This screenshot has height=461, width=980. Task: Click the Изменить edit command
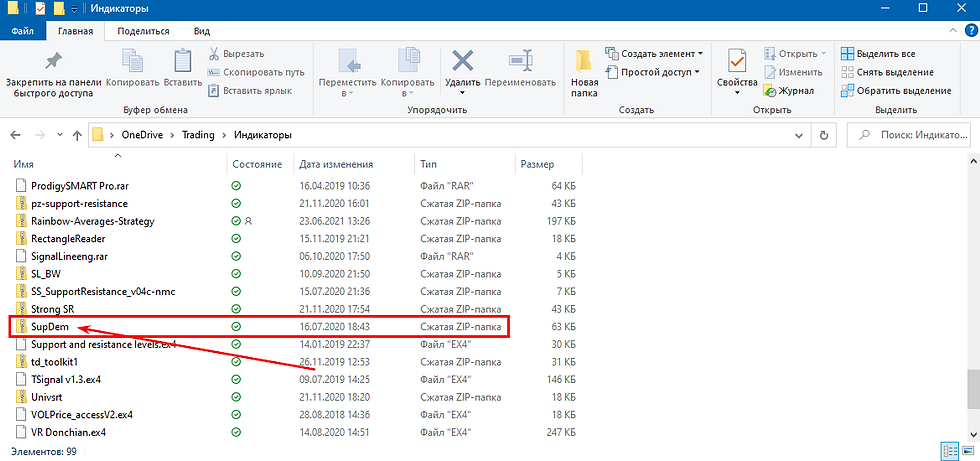(792, 72)
